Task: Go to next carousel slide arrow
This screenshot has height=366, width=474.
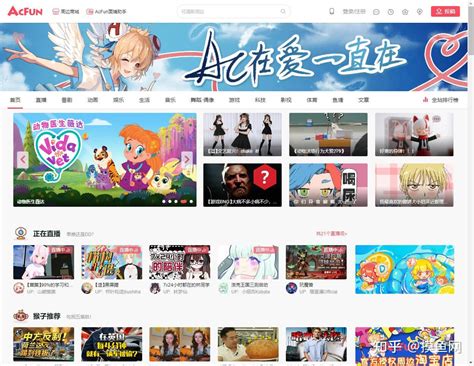Action: tap(187, 160)
